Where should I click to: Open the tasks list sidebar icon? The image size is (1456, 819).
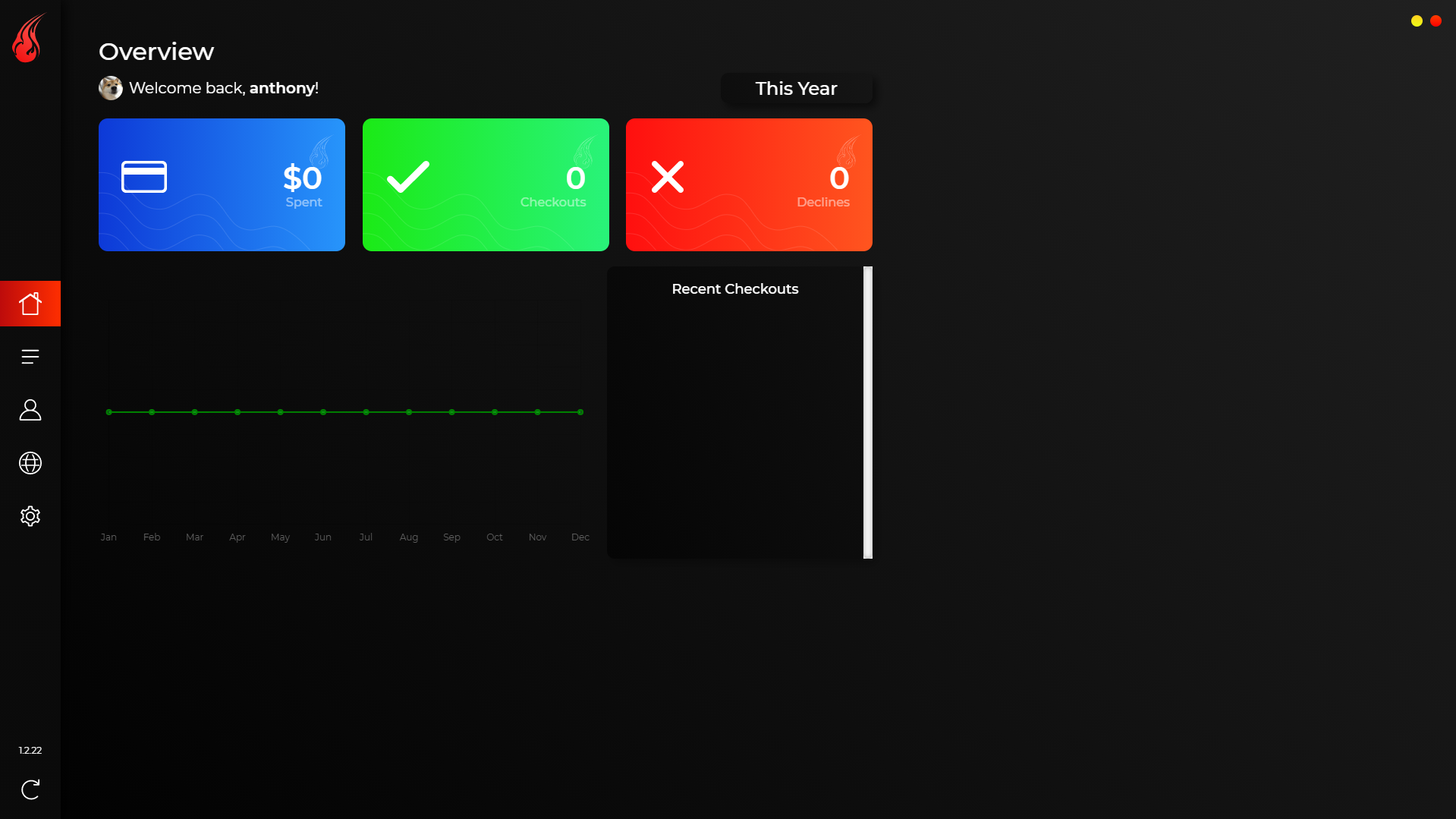click(30, 357)
